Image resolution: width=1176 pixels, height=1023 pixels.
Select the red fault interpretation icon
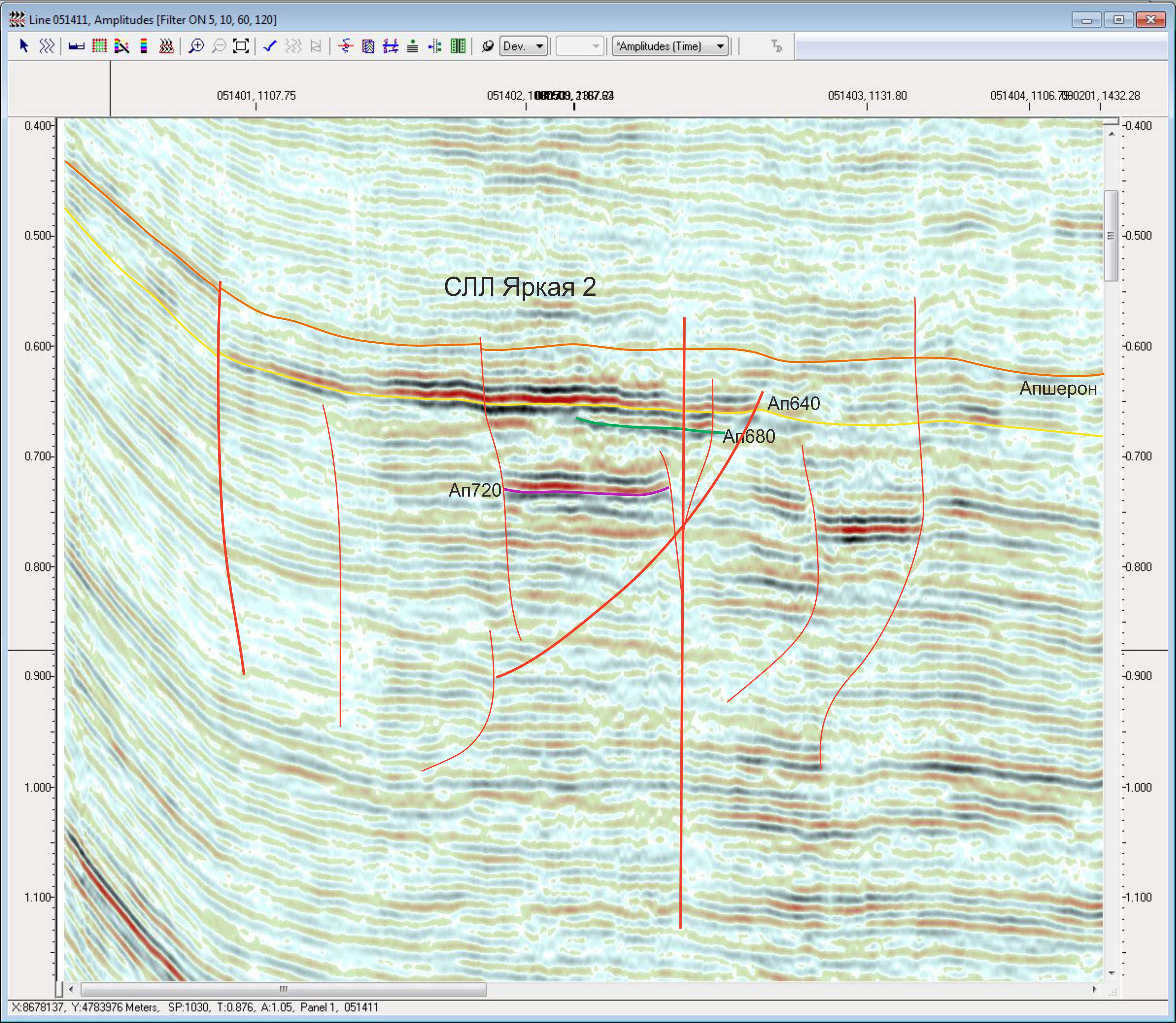click(x=345, y=46)
